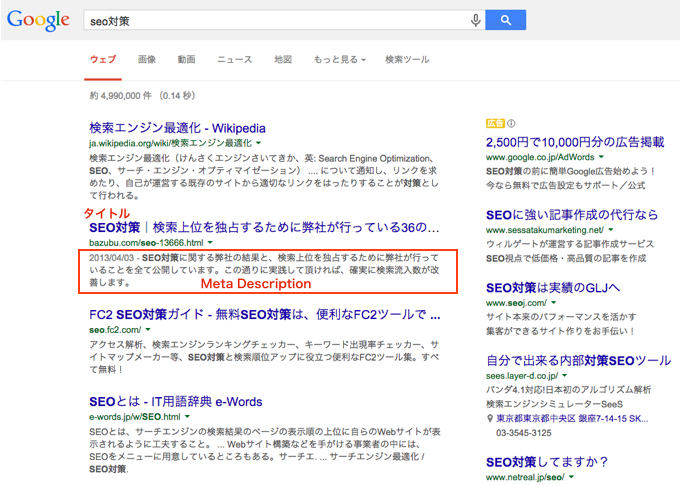
Task: Open the 2,500円で10,000円分の広告掲載 ad
Action: [x=575, y=142]
